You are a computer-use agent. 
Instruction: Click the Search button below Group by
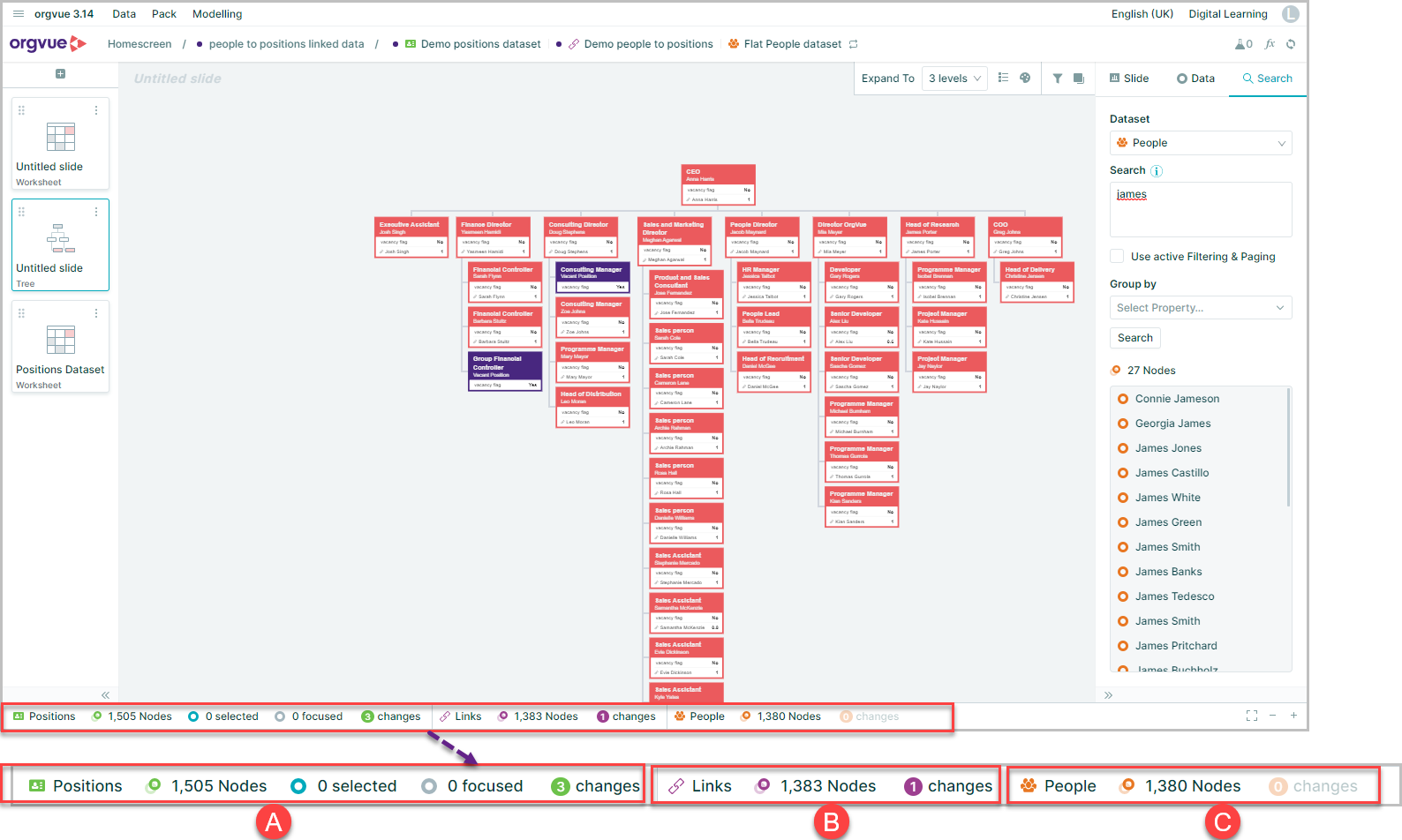pyautogui.click(x=1135, y=338)
